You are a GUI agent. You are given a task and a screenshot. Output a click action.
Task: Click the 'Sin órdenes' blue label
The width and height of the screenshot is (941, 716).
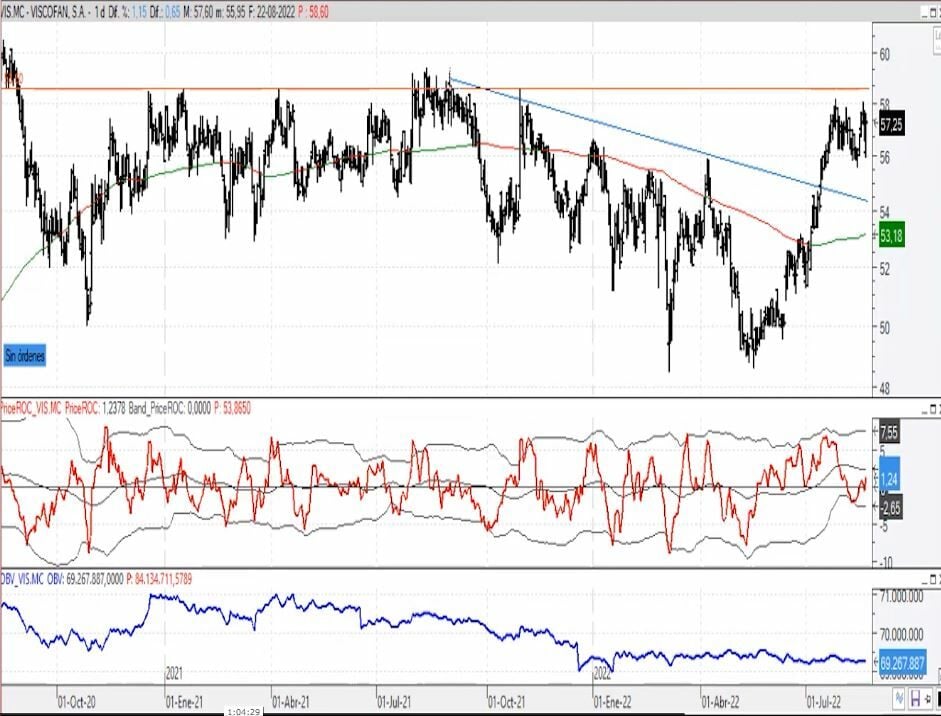[25, 356]
